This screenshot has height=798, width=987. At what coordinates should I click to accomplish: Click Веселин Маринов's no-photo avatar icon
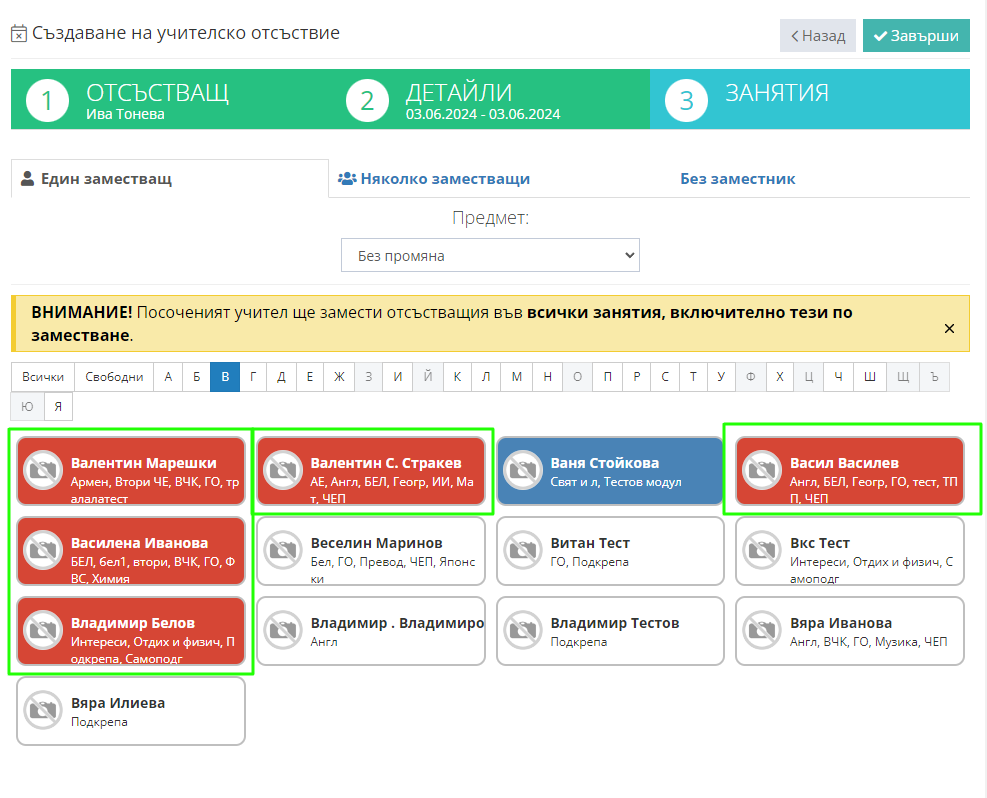click(282, 551)
